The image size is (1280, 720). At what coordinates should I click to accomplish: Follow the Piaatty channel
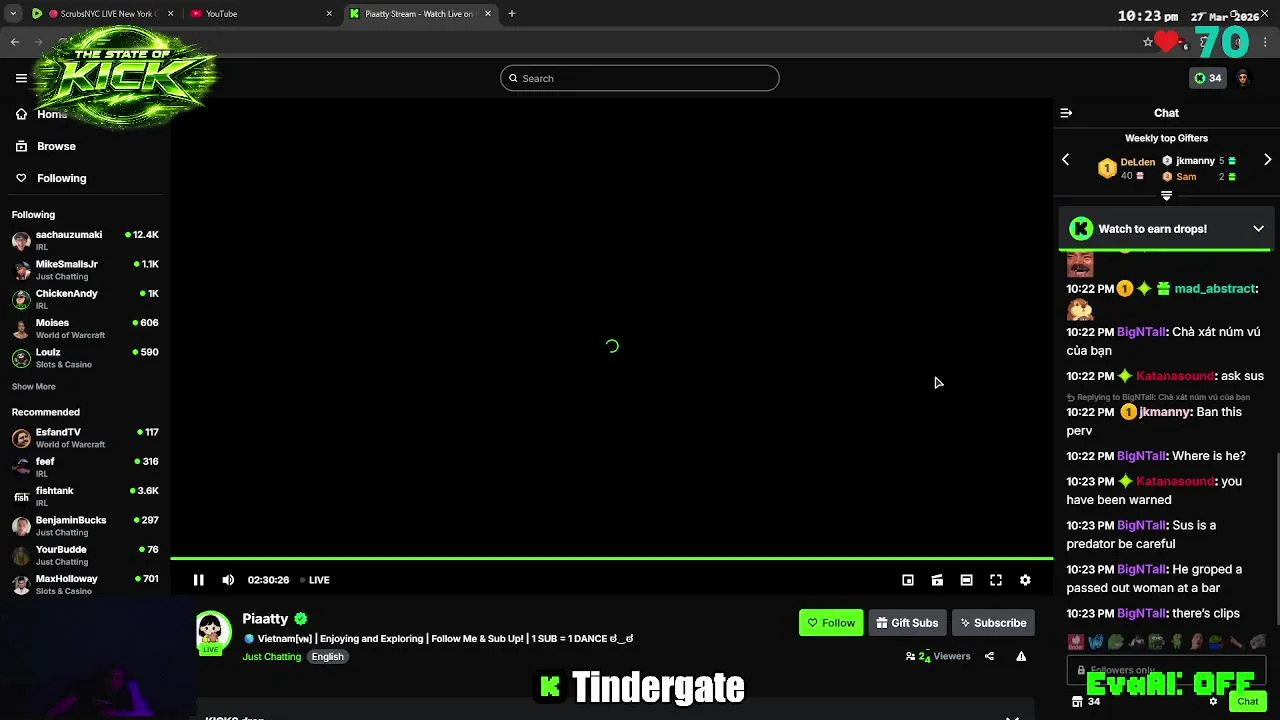click(831, 623)
